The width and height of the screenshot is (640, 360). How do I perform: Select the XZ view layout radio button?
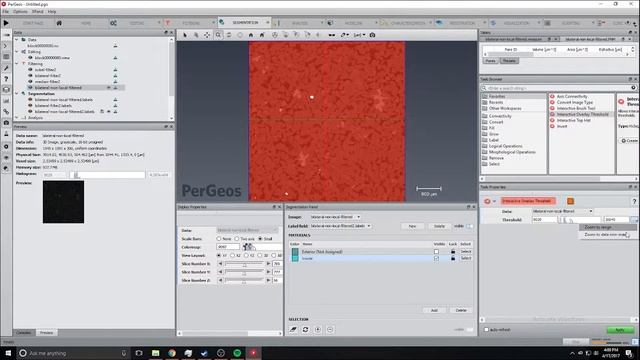tap(232, 256)
